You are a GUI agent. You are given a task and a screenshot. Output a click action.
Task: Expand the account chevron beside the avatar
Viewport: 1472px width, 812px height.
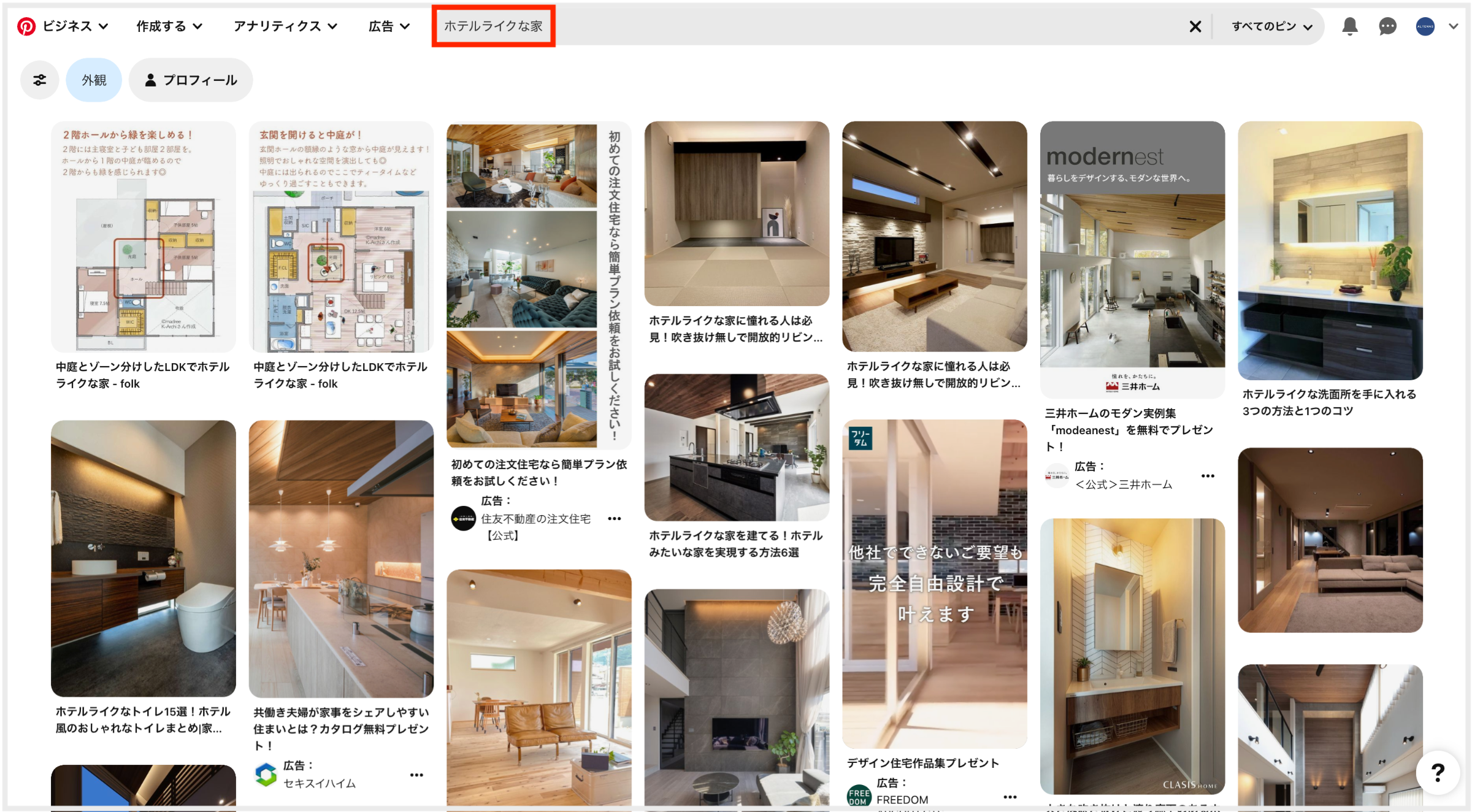tap(1453, 26)
